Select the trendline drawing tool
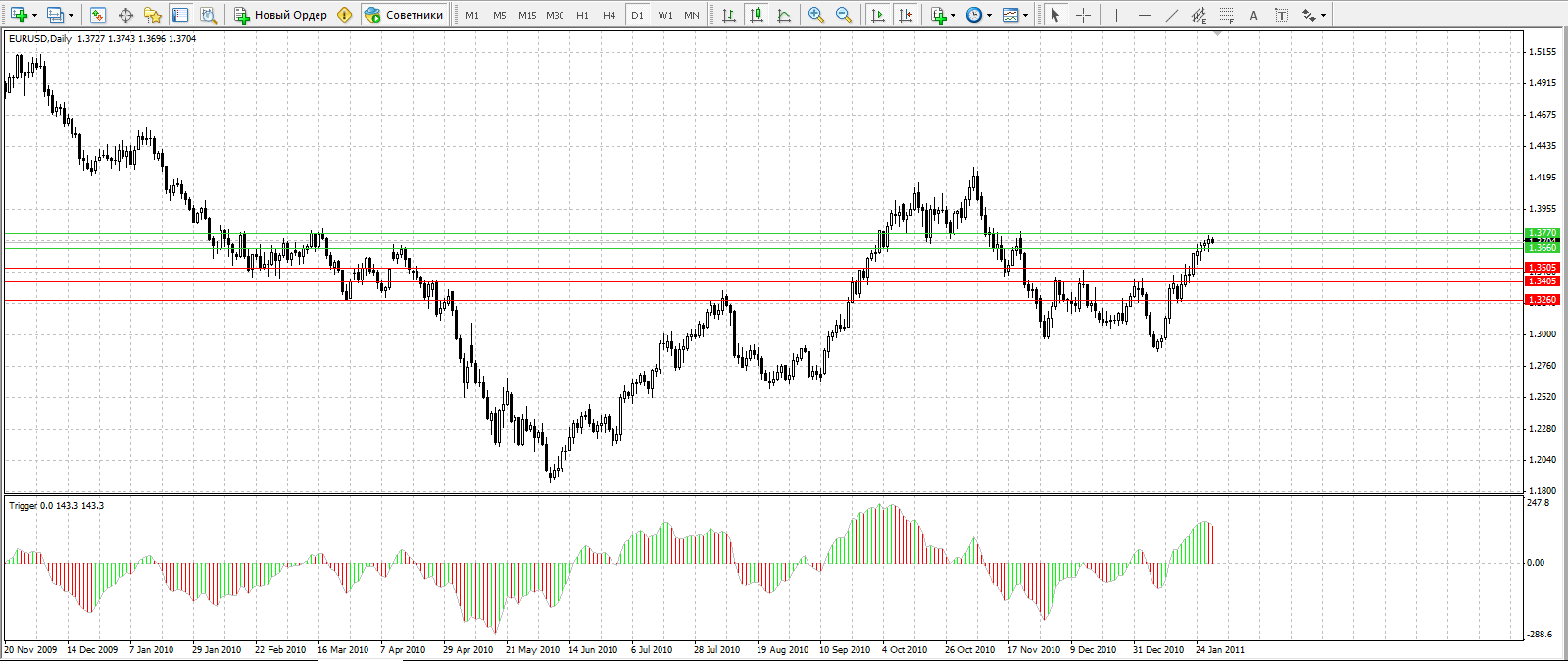Viewport: 1568px width, 661px height. [x=1172, y=15]
